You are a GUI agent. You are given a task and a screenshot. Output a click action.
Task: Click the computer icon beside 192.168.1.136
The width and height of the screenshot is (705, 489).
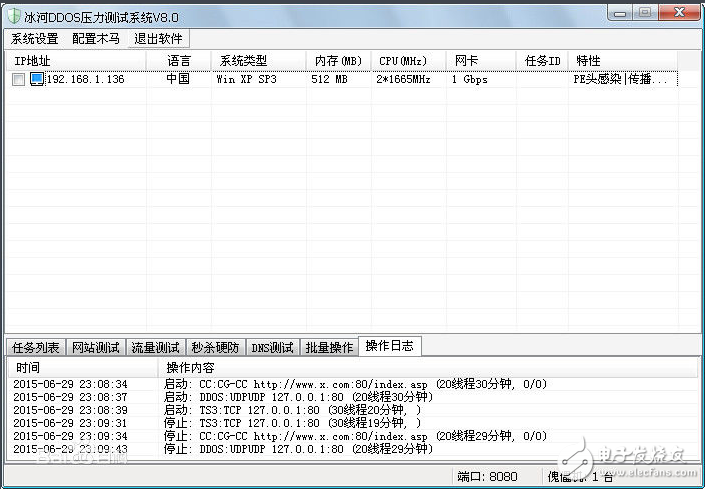click(x=37, y=79)
